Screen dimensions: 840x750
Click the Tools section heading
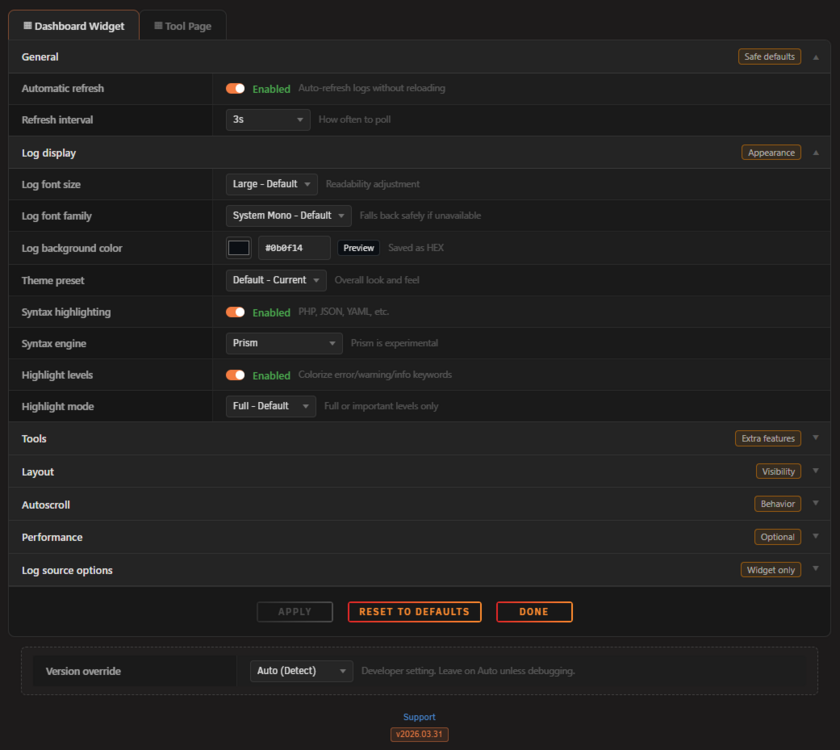tap(34, 439)
